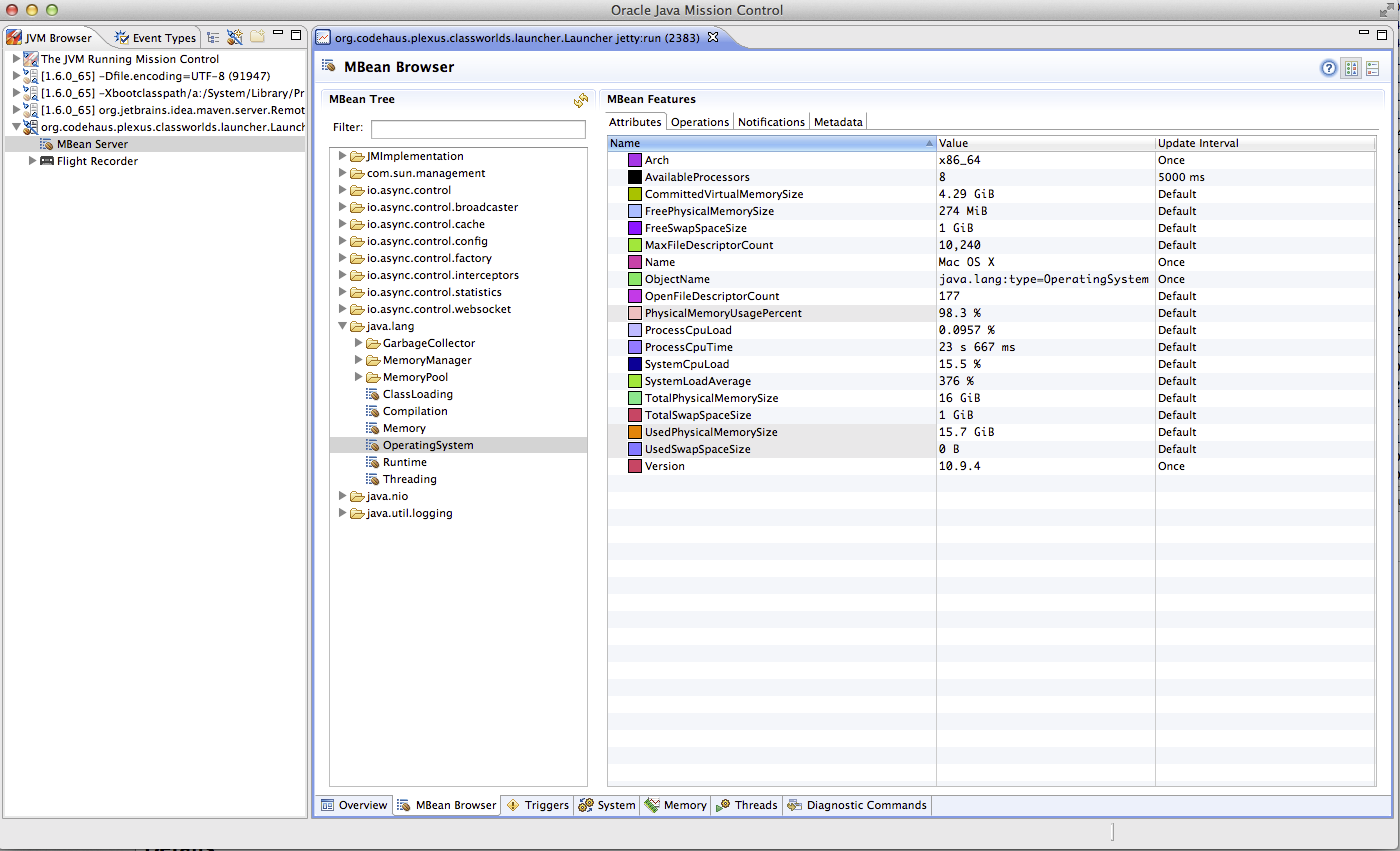Image resolution: width=1400 pixels, height=851 pixels.
Task: Click the 15.7 GiB value cell
Action: coord(1046,432)
